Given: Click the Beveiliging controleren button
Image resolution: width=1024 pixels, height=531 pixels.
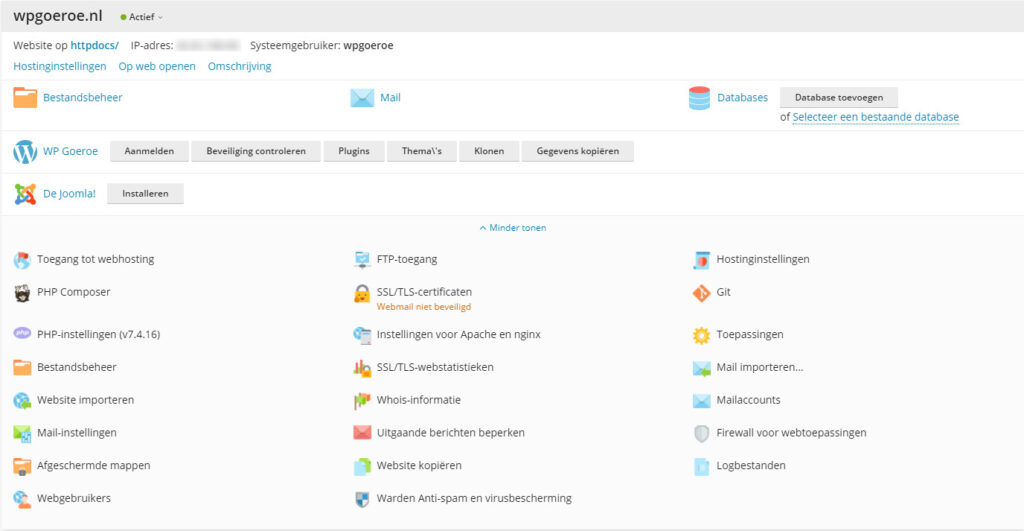Looking at the screenshot, I should [256, 152].
